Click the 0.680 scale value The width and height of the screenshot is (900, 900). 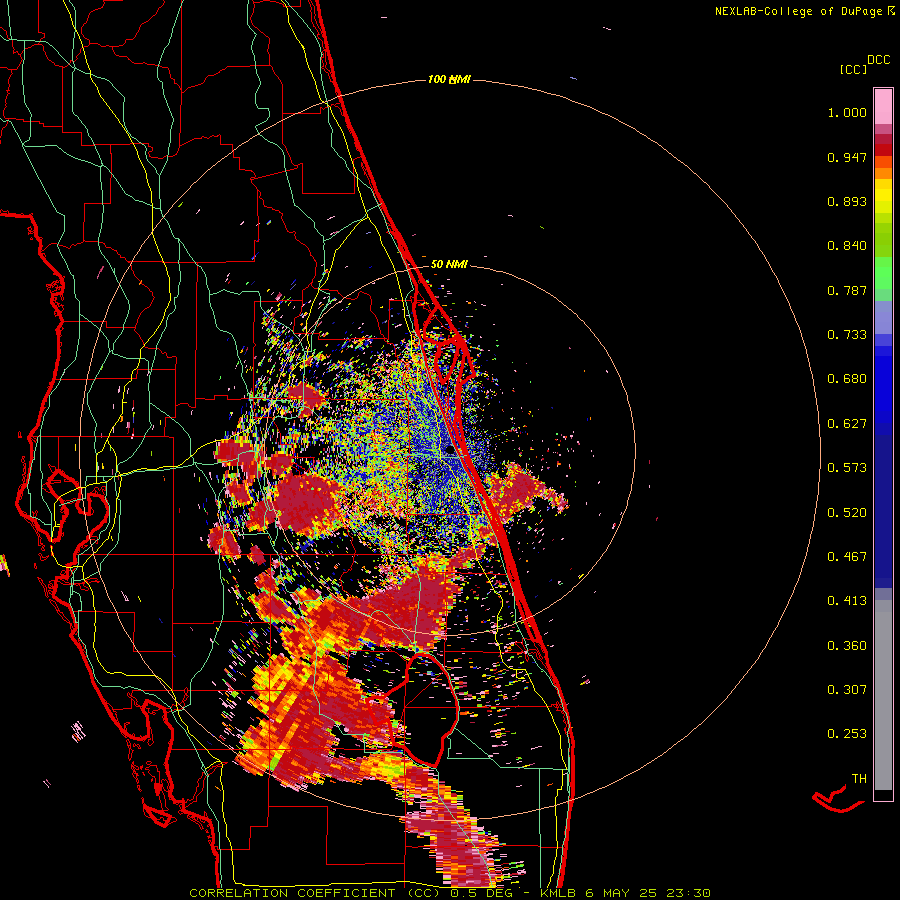pos(847,379)
